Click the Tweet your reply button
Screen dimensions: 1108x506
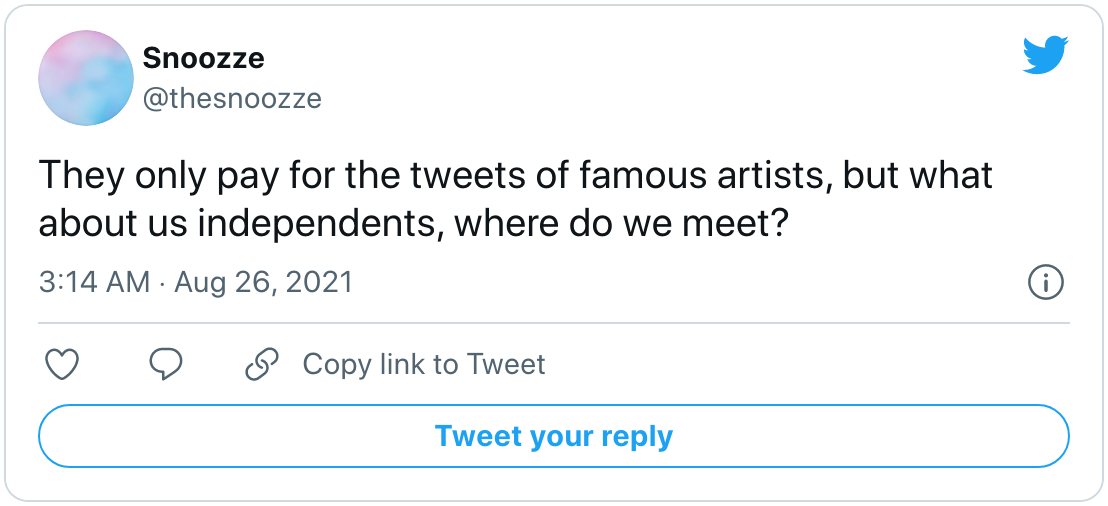click(554, 436)
